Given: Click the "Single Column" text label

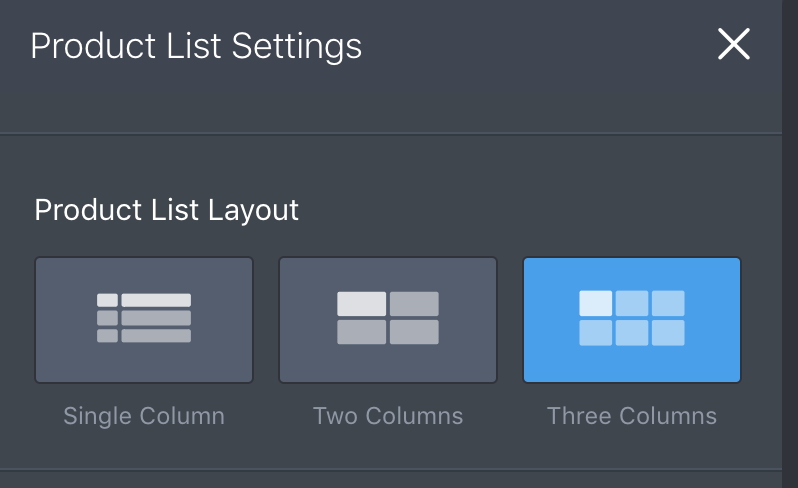Looking at the screenshot, I should (x=144, y=416).
